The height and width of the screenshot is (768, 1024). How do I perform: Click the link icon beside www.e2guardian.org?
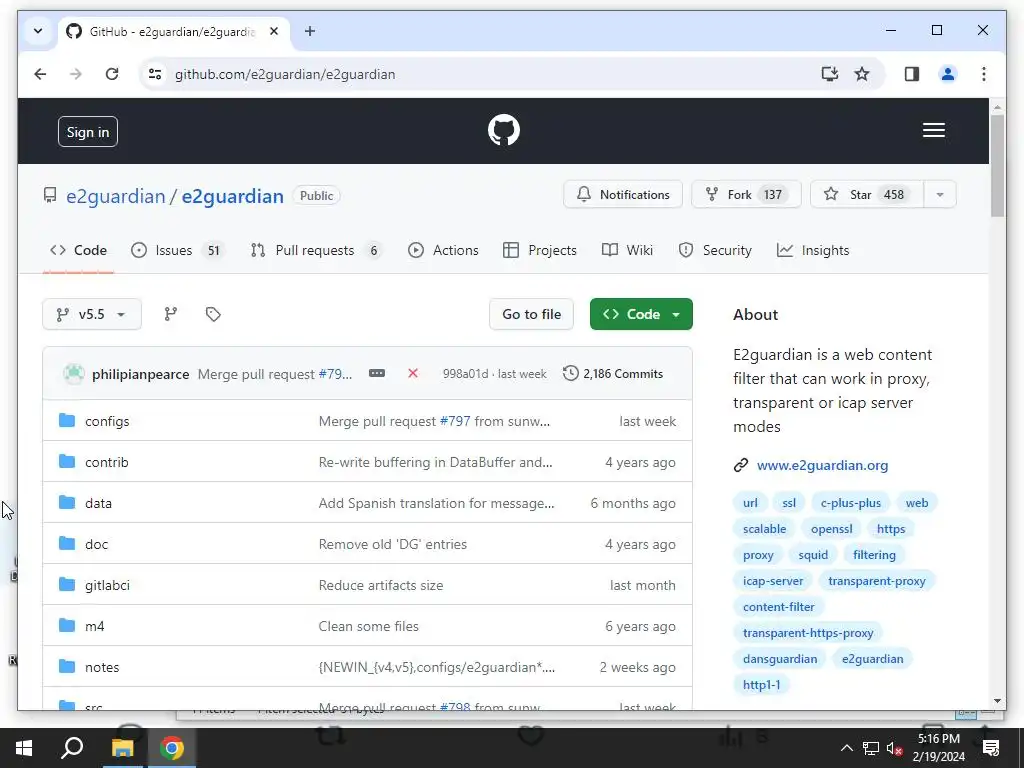741,465
